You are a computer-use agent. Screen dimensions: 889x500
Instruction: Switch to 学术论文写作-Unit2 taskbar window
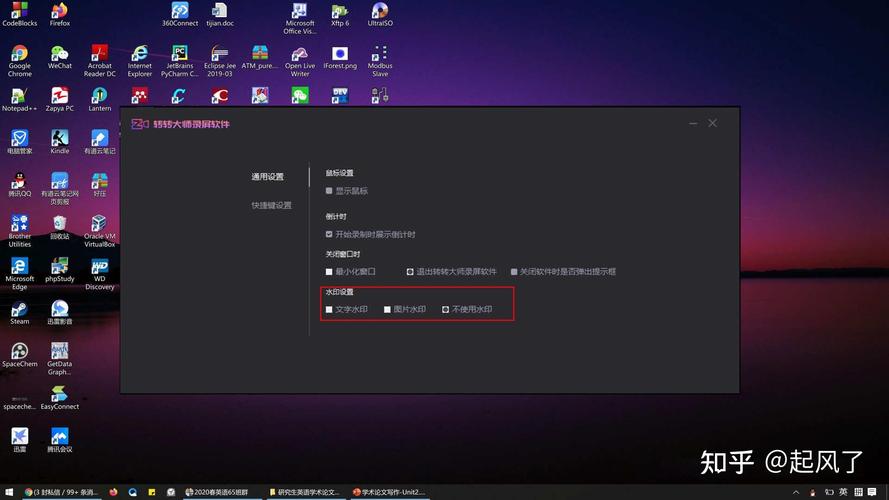[x=389, y=492]
